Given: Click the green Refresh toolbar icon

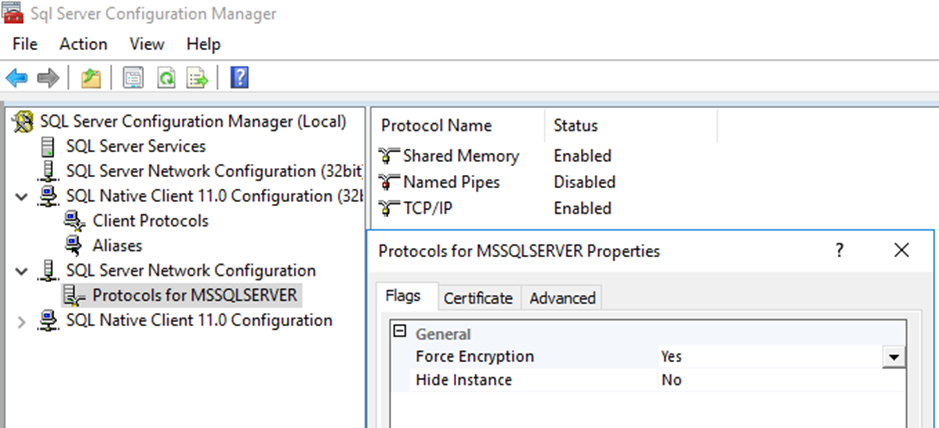Looking at the screenshot, I should tap(166, 78).
